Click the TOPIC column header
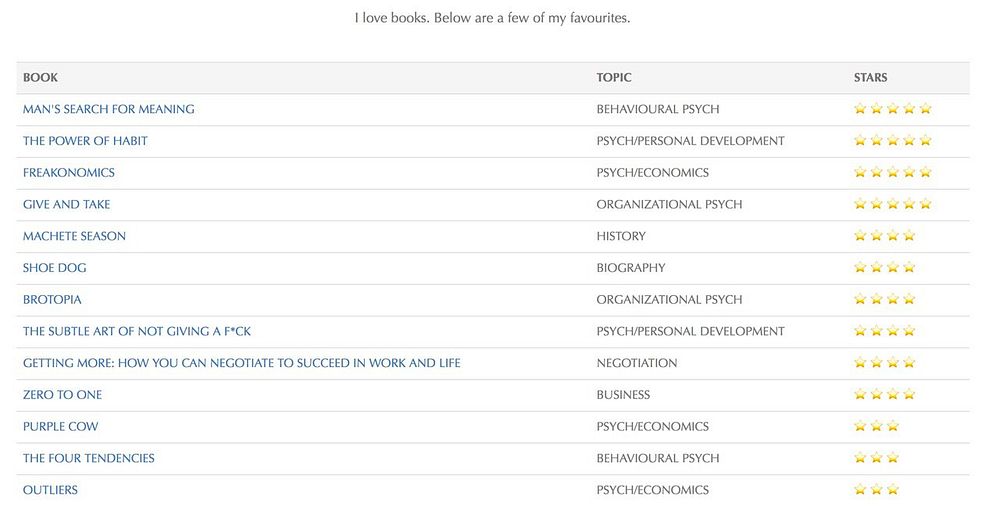 point(614,78)
